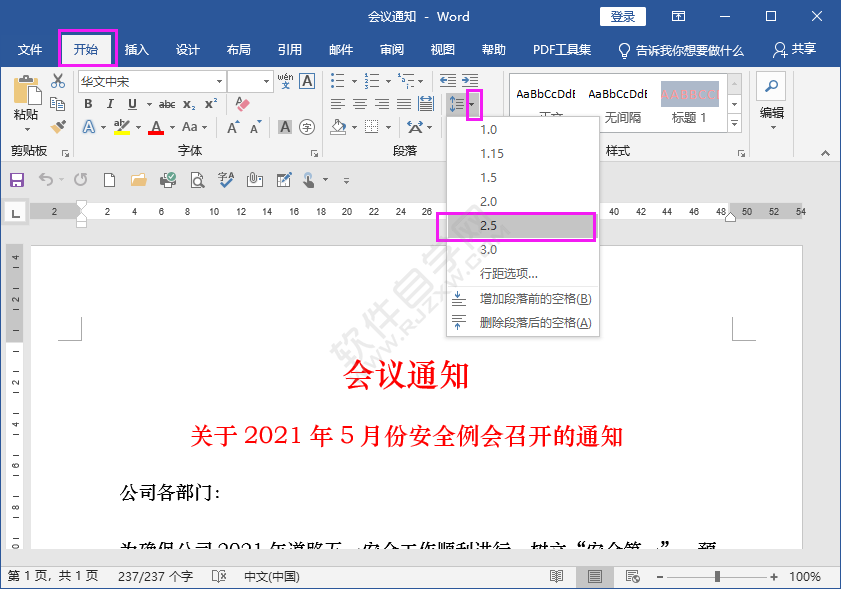The image size is (841, 589).
Task: Collapse the ribbon with up chevron
Action: coord(825,153)
